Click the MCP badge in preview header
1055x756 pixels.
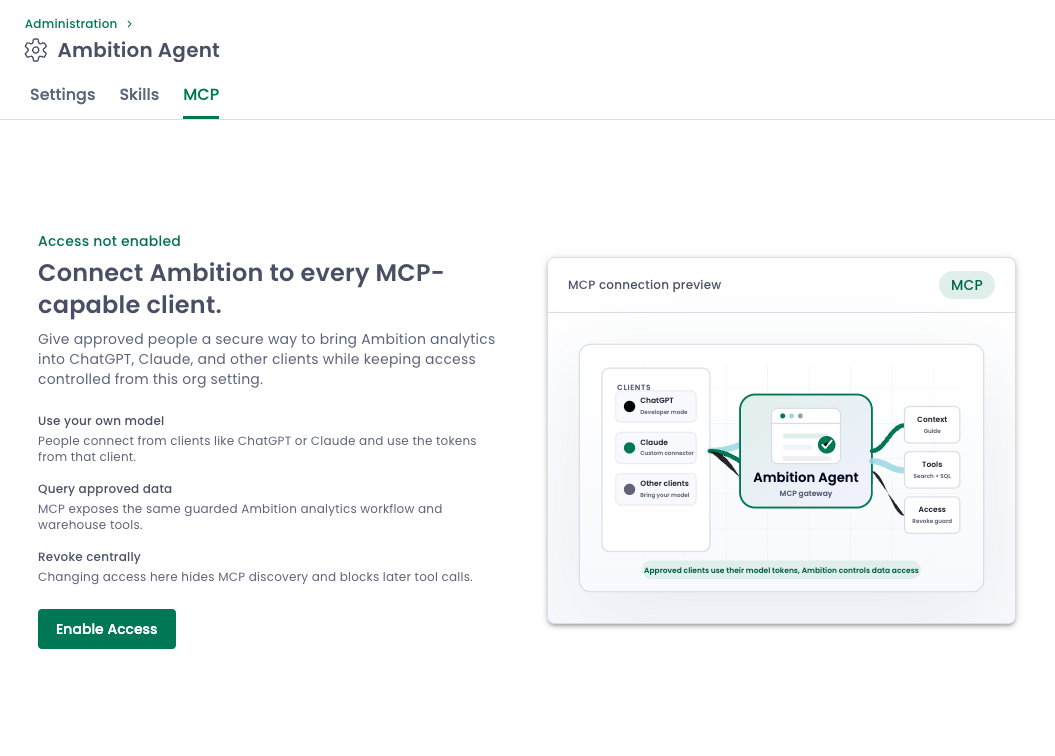966,285
